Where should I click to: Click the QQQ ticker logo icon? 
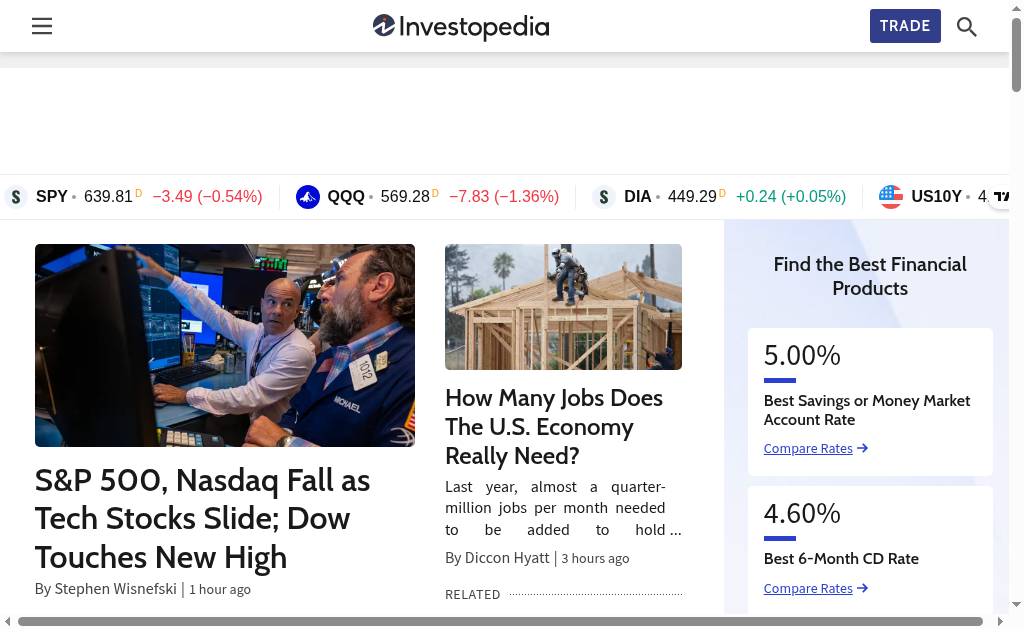tap(308, 197)
